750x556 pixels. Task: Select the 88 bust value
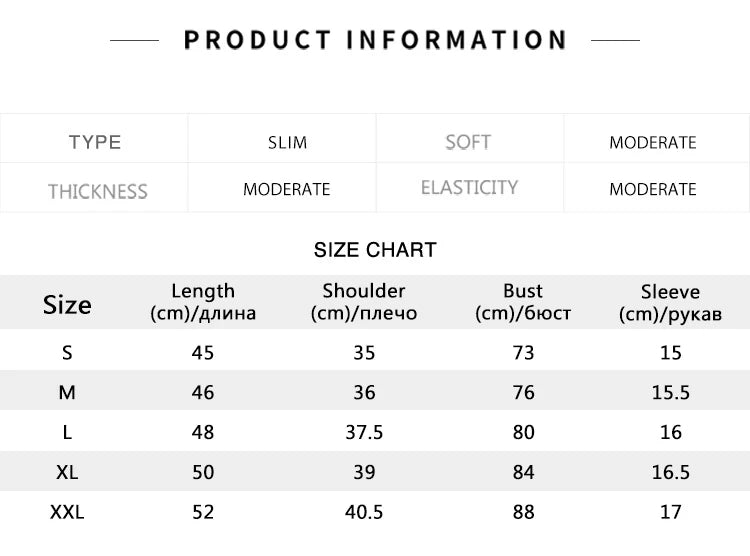pos(523,512)
